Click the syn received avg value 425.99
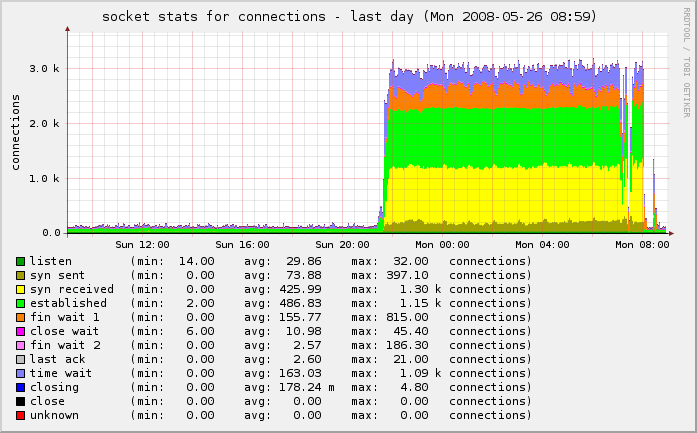The height and width of the screenshot is (433, 697). 300,289
